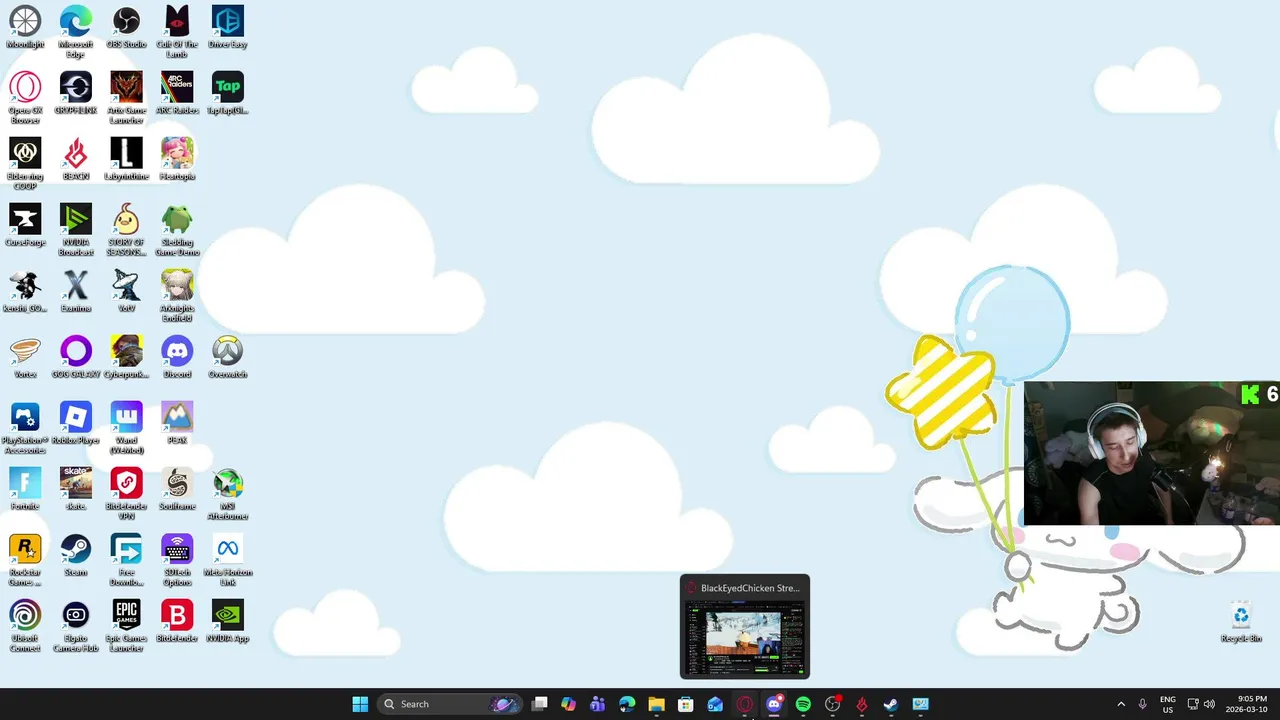Select the Arknights Endfield desktop icon
This screenshot has width=1280, height=720.
point(177,295)
